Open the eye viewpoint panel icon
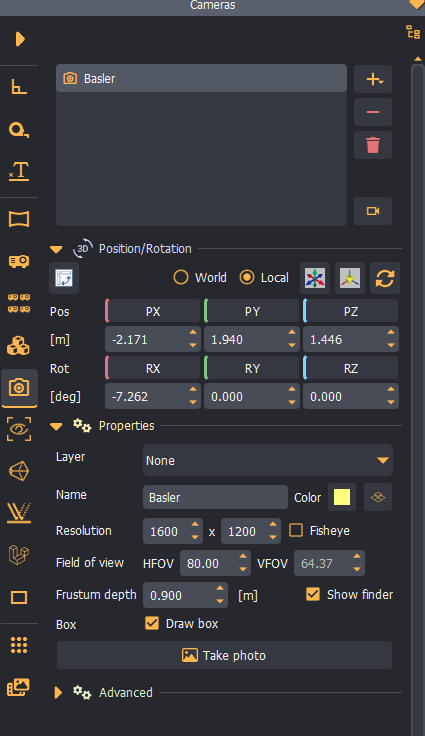The height and width of the screenshot is (736, 425). [x=19, y=429]
